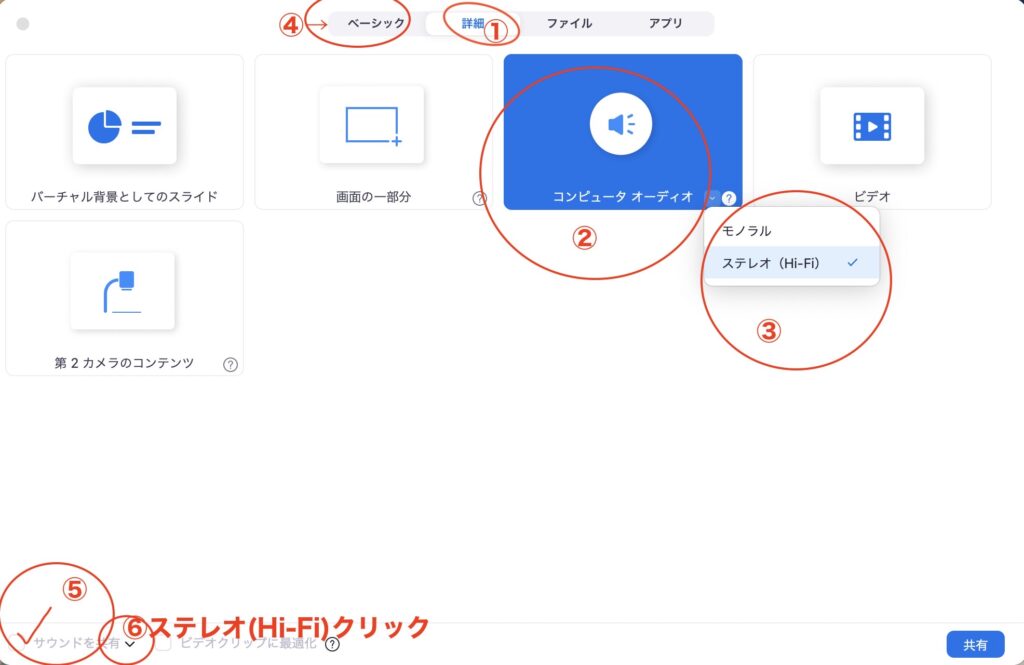Go to the ファイル tab
Image resolution: width=1024 pixels, height=665 pixels.
coord(569,23)
